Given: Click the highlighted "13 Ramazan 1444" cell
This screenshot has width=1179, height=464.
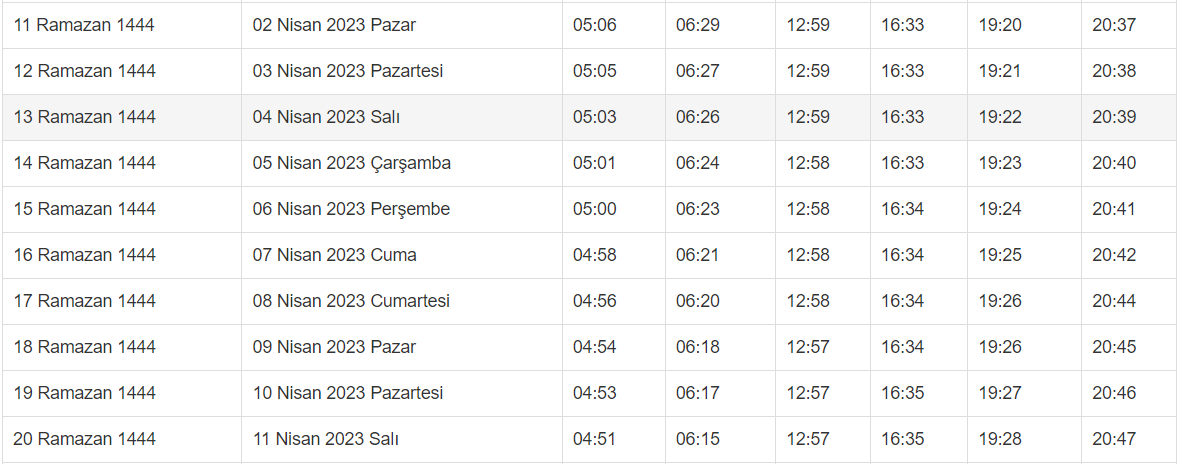Looking at the screenshot, I should tap(85, 117).
